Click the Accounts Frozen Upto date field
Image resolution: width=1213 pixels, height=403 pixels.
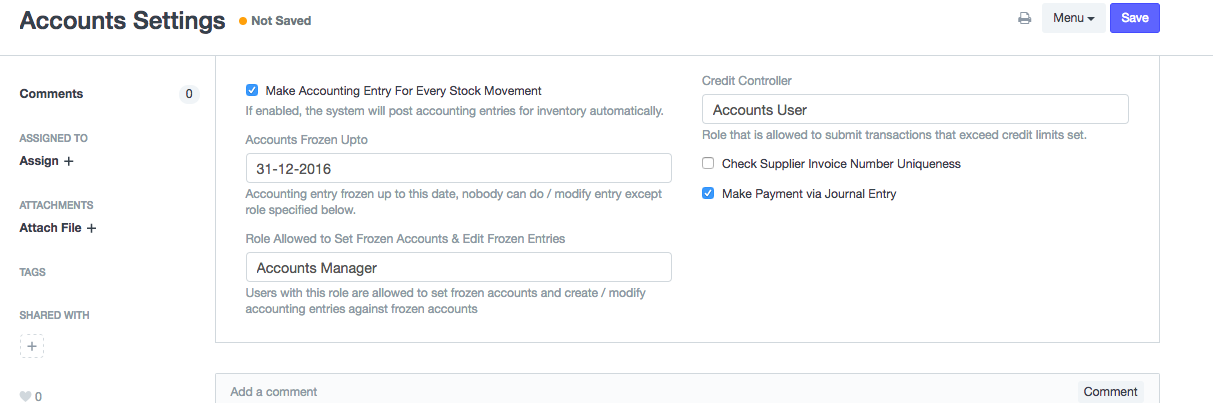point(458,168)
